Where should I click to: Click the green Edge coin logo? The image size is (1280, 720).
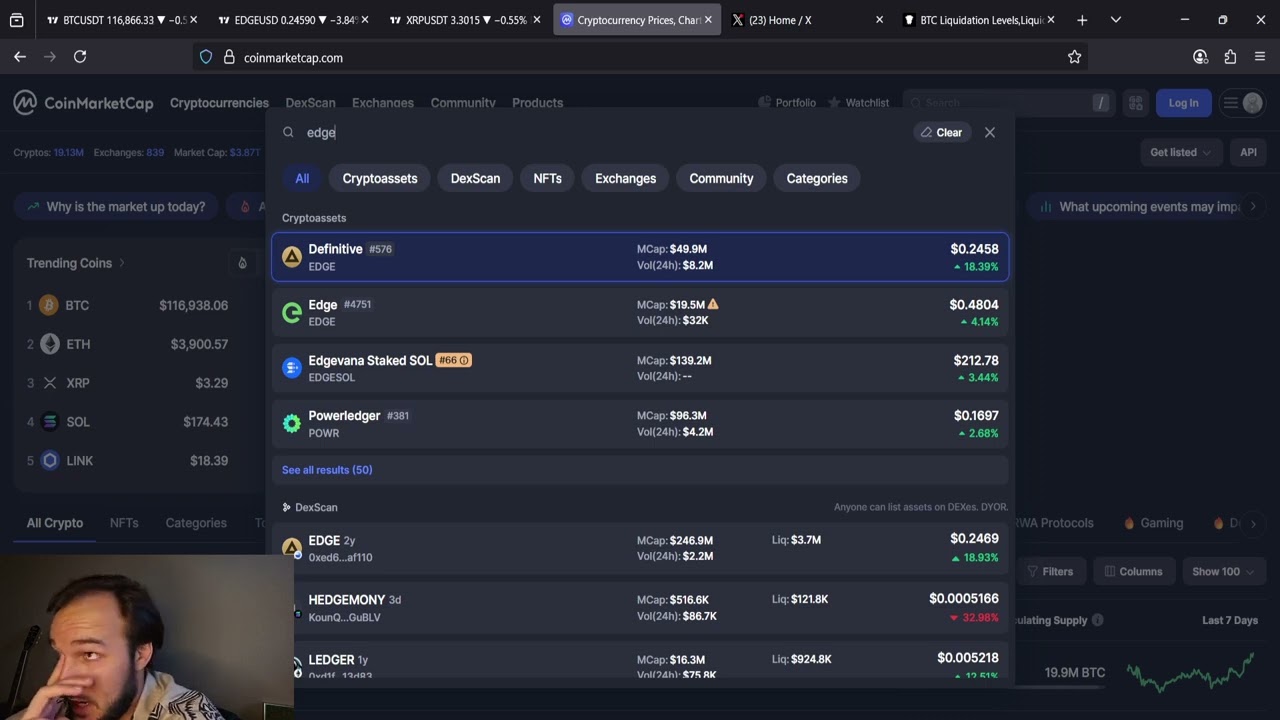[x=292, y=313]
